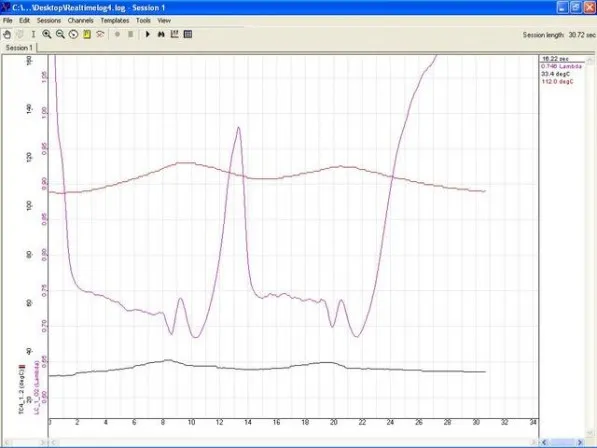Viewport: 597px width, 448px height.
Task: Click the stop square button
Action: [x=131, y=35]
